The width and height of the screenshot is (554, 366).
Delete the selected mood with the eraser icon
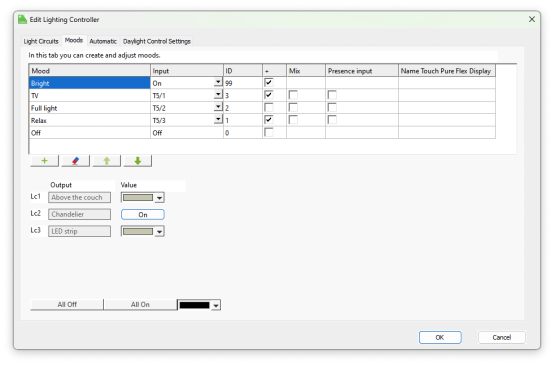pos(75,161)
